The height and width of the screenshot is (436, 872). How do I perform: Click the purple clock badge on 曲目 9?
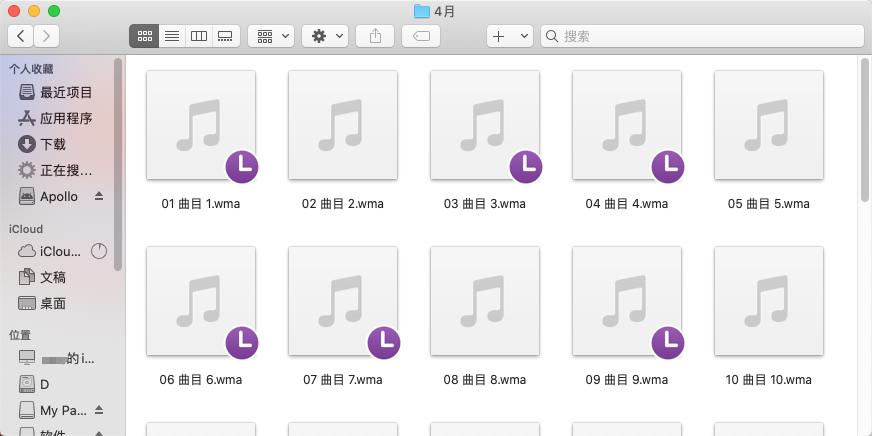click(668, 343)
